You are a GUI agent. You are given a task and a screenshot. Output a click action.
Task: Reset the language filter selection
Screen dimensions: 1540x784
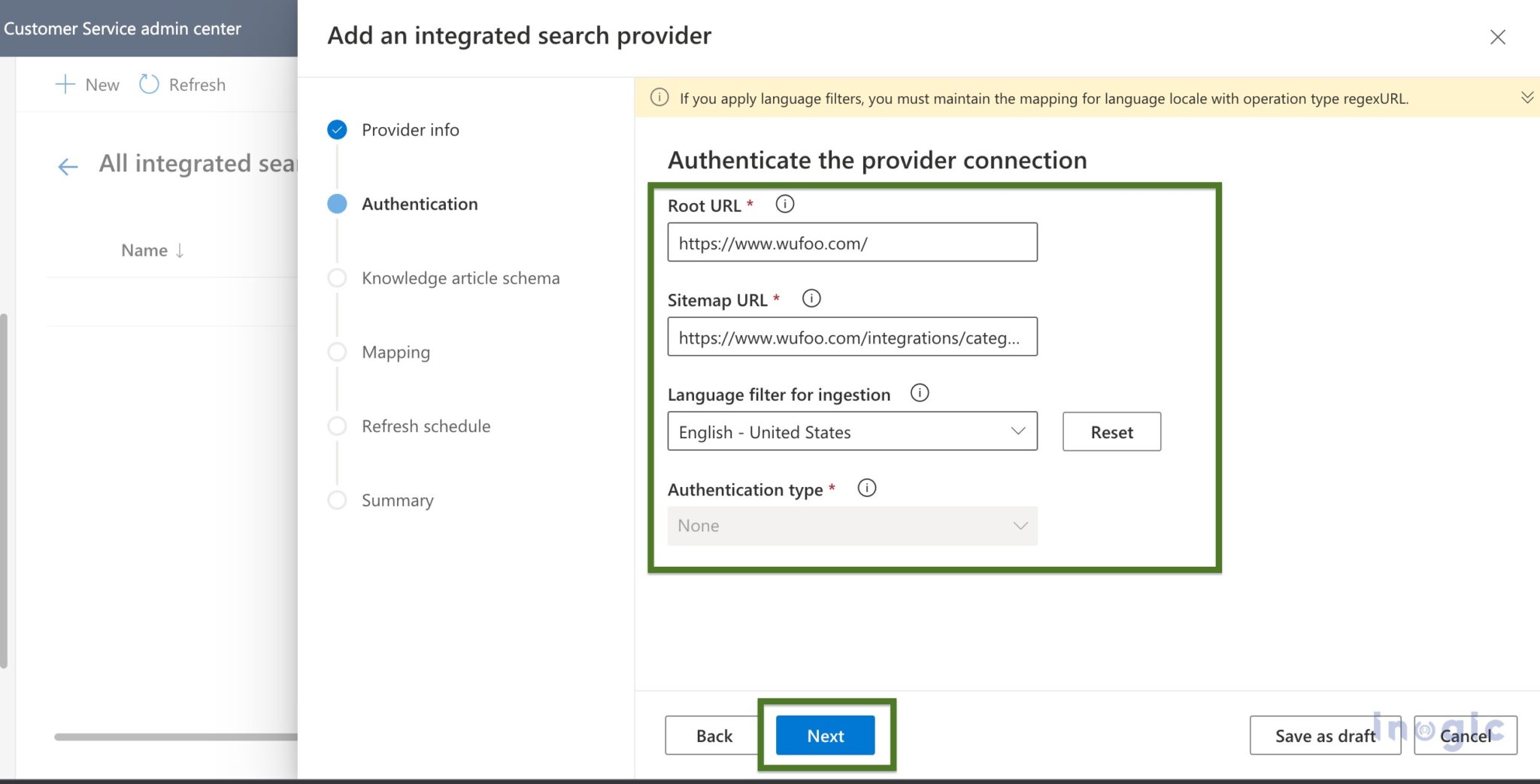click(x=1111, y=431)
